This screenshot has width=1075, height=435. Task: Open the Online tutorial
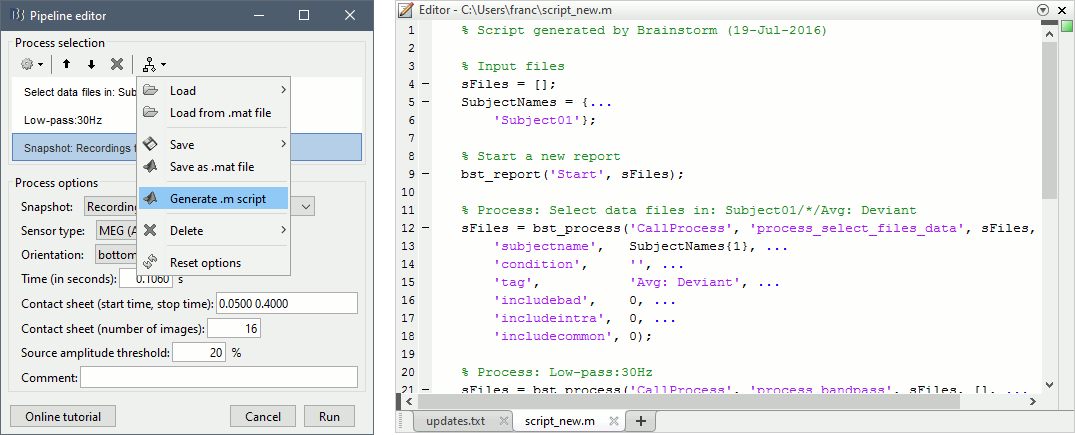pos(63,416)
